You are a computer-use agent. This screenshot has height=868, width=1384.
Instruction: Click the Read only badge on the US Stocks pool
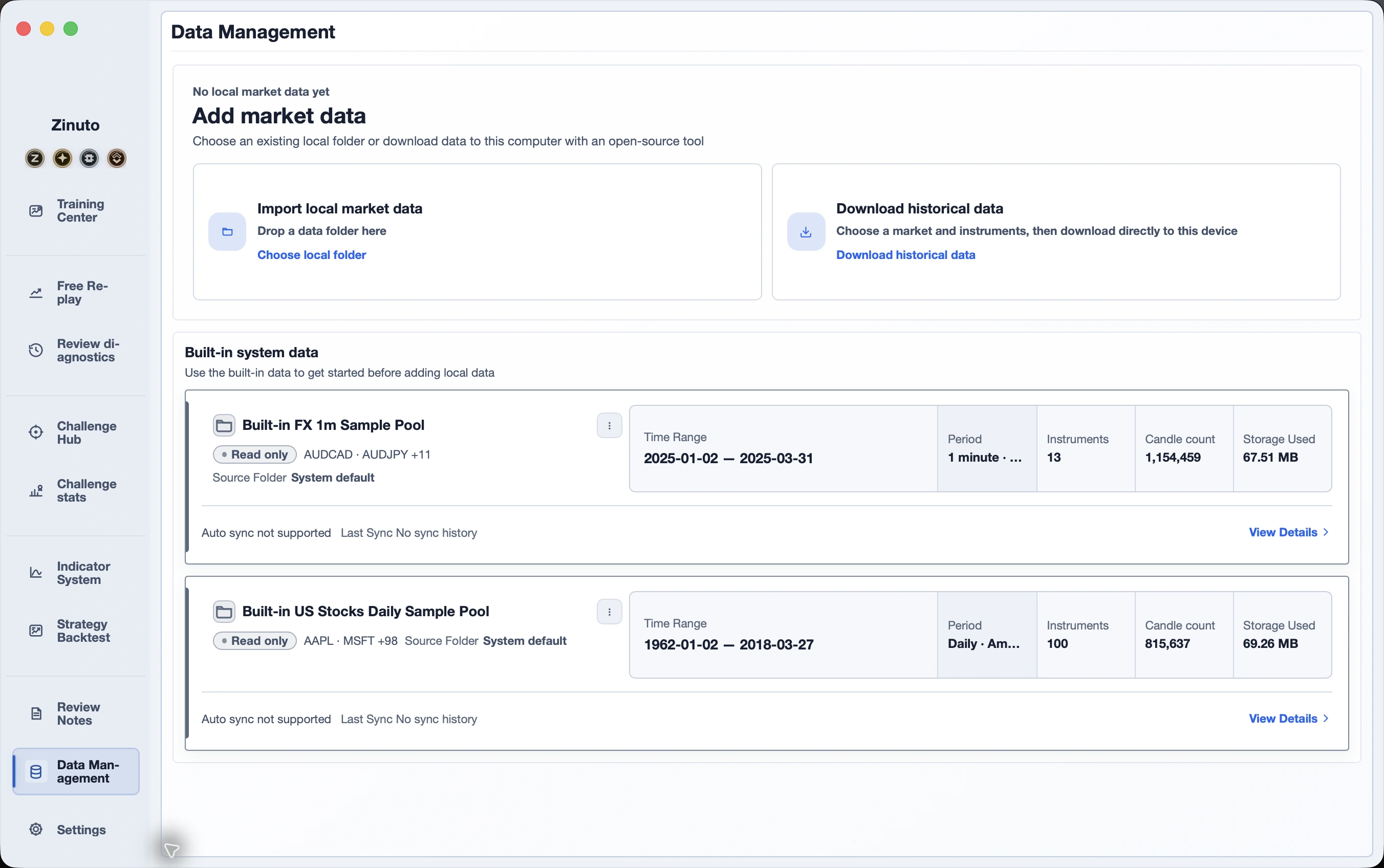pos(255,641)
